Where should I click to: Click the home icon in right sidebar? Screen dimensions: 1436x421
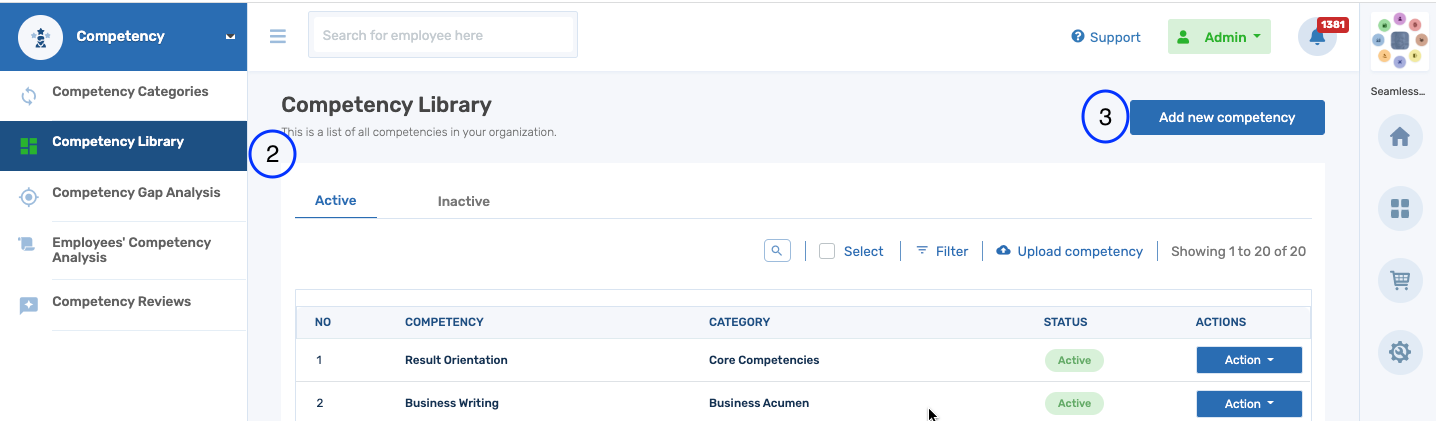pyautogui.click(x=1399, y=138)
